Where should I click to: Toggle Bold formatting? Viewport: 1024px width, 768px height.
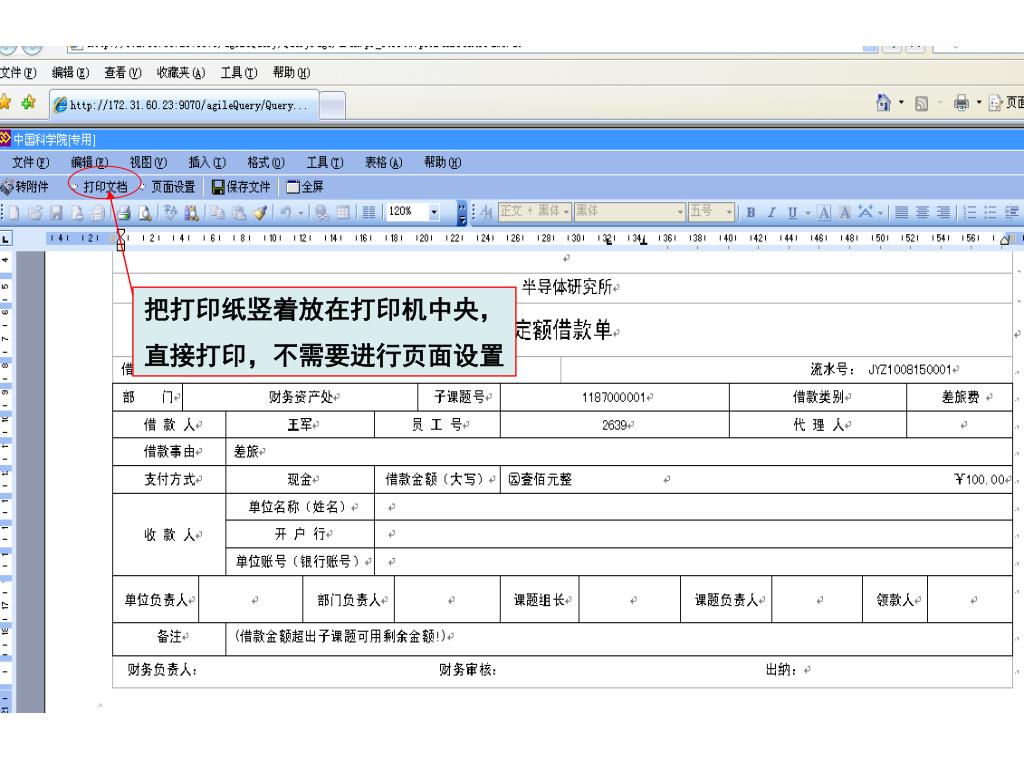751,212
